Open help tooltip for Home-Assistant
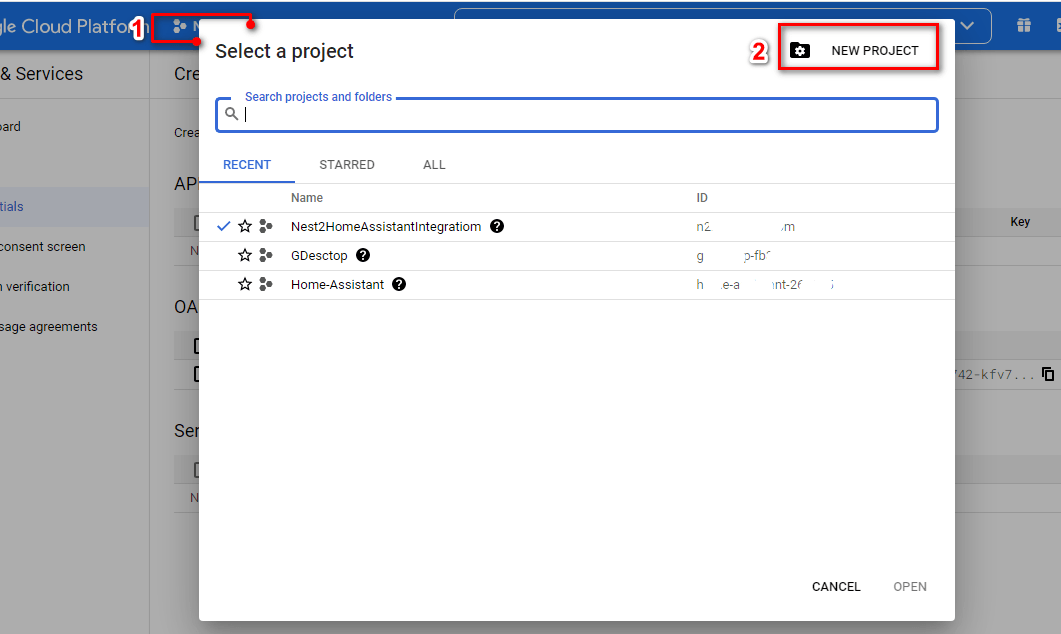Image resolution: width=1061 pixels, height=634 pixels. tap(399, 285)
